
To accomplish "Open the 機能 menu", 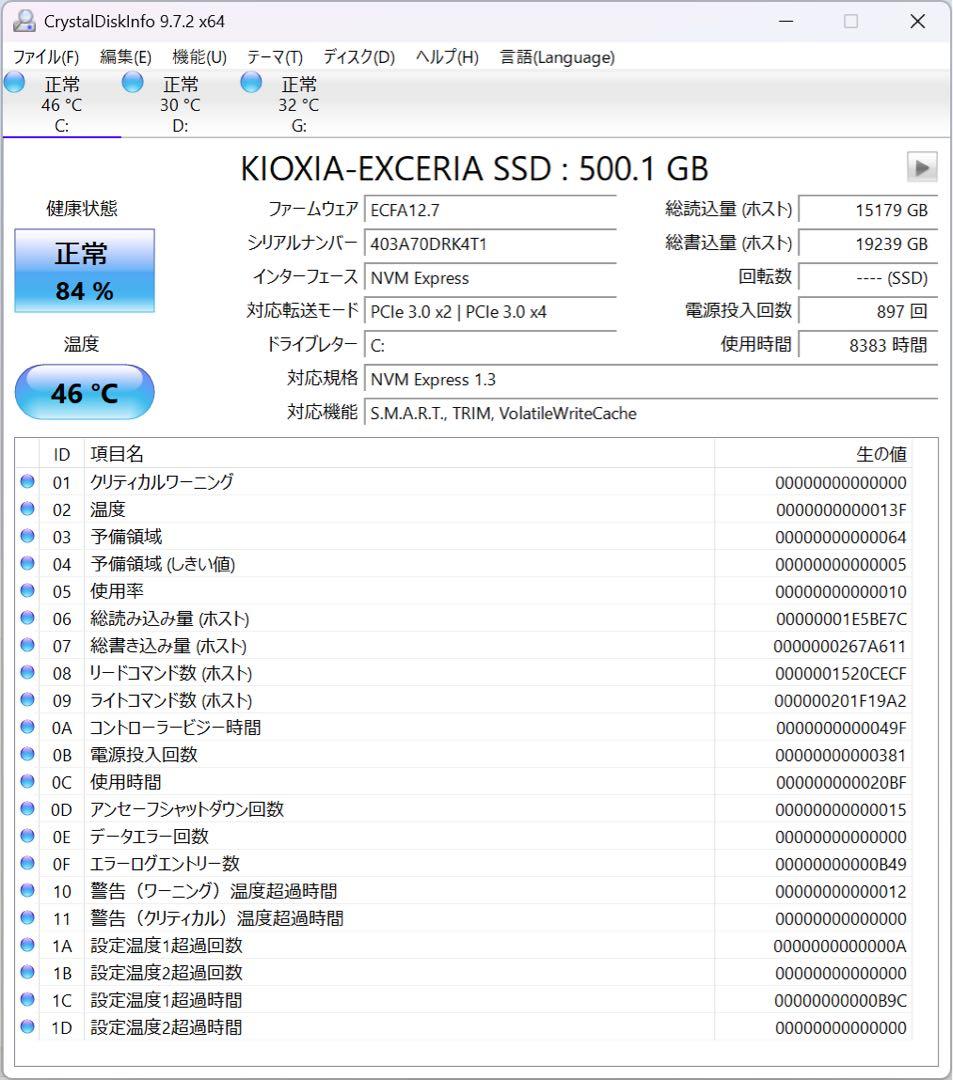I will pyautogui.click(x=198, y=57).
